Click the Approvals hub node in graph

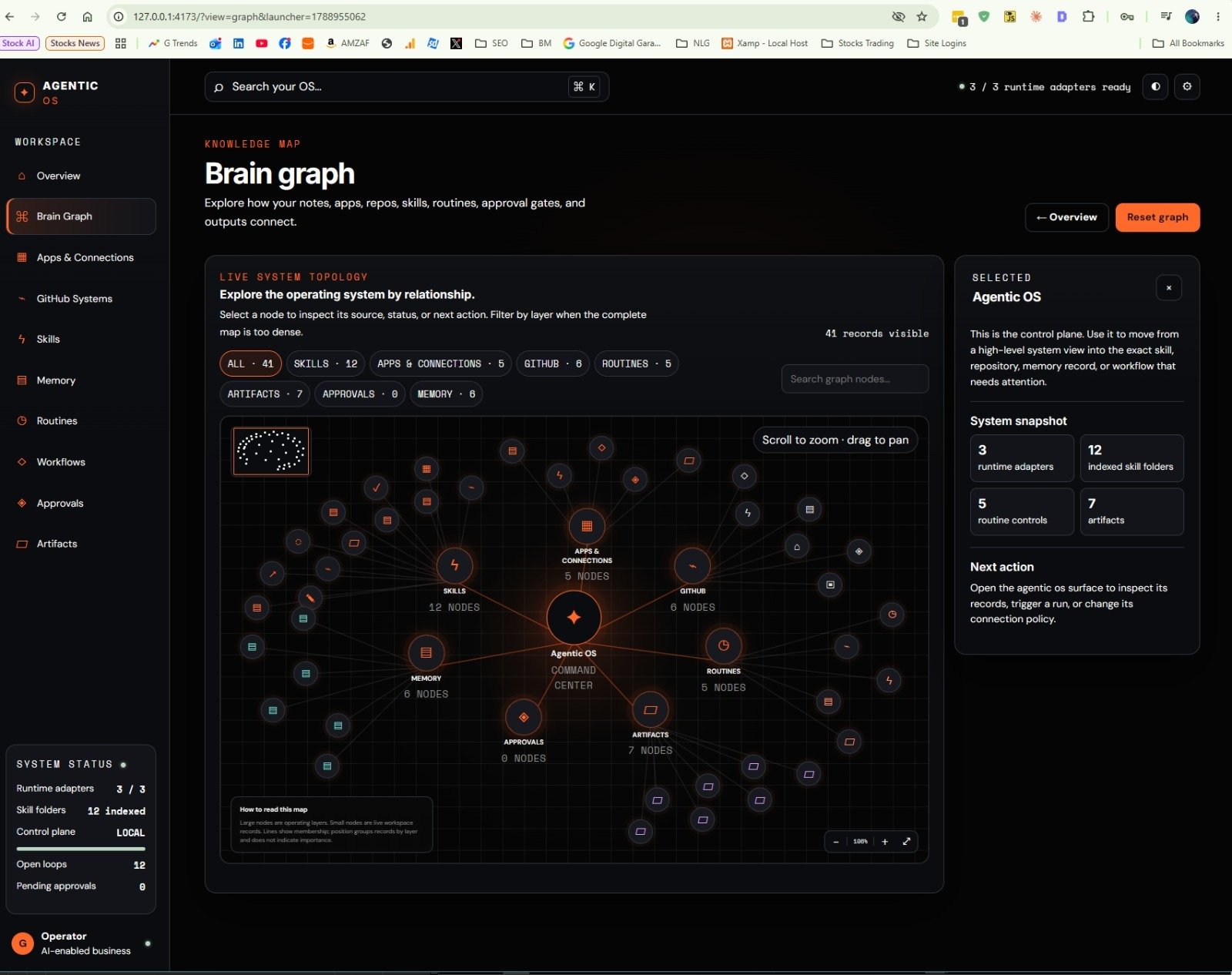point(524,717)
